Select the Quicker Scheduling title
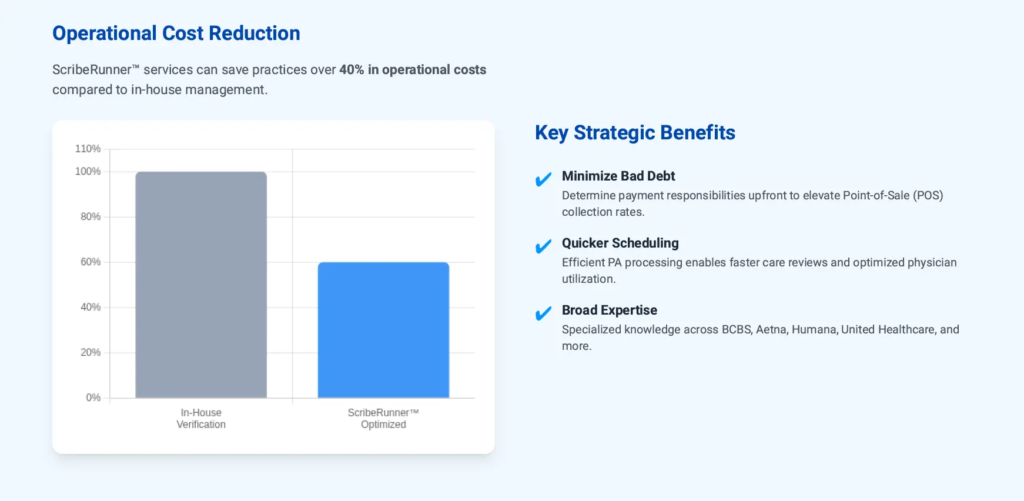The image size is (1024, 501). [x=620, y=243]
